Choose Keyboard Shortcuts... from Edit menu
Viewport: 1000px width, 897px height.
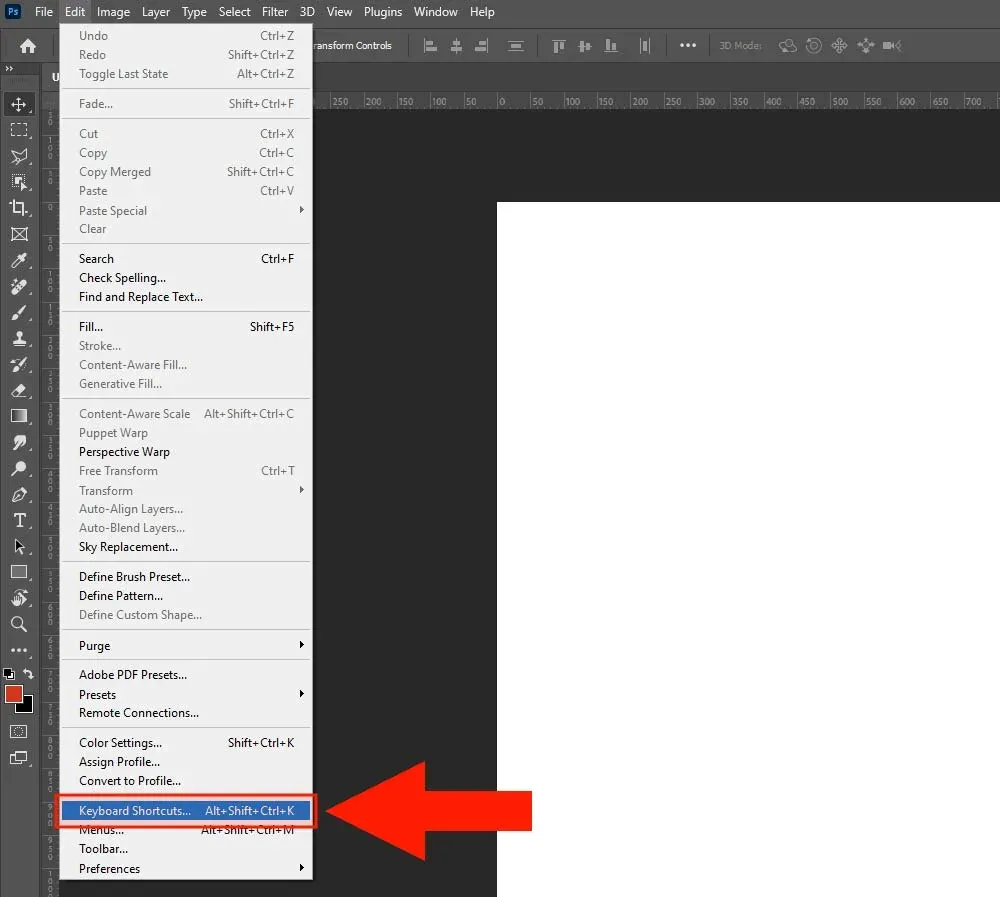[186, 811]
